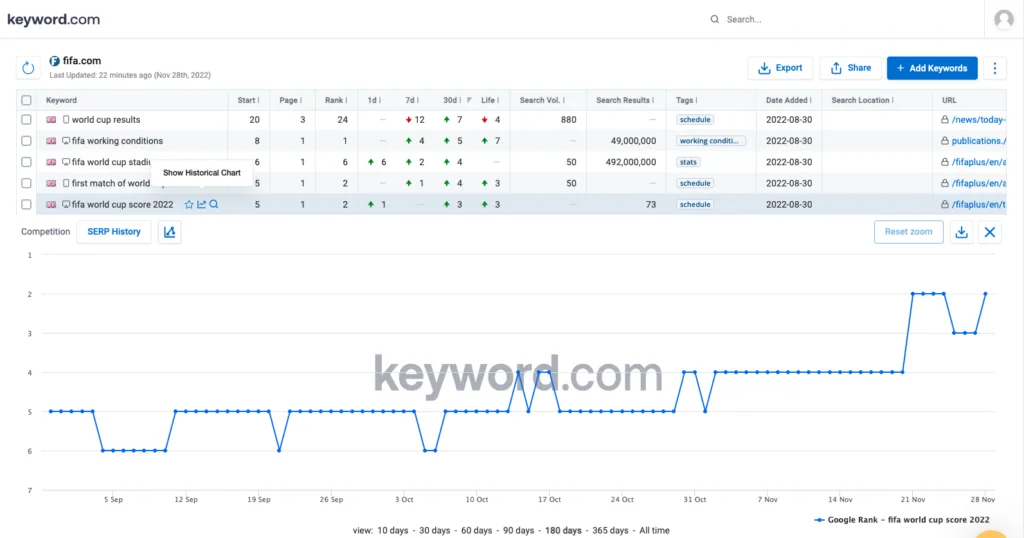Viewport: 1024px width, 538px height.
Task: Open the chart view icon beside SERP History
Action: [x=169, y=232]
